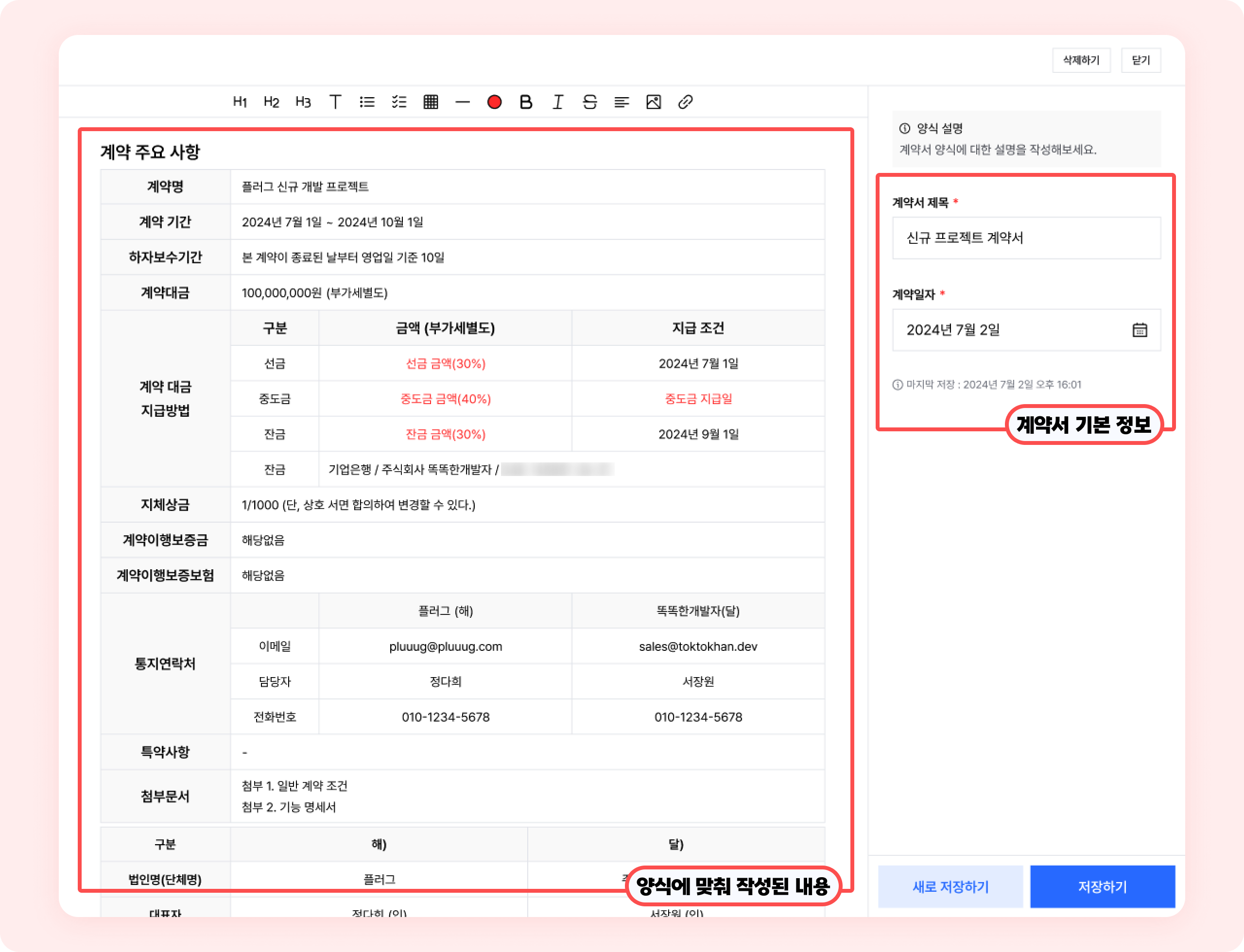This screenshot has height=952, width=1244.
Task: Open calendar picker for 계약일자
Action: (x=1140, y=330)
